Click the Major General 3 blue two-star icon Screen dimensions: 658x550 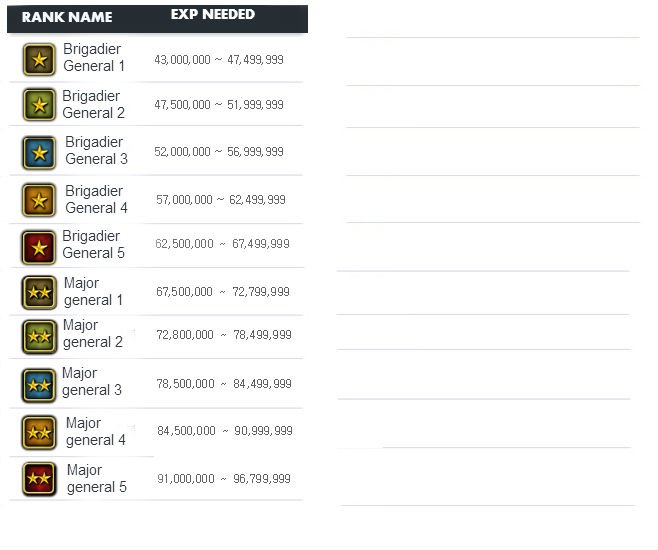tap(39, 383)
